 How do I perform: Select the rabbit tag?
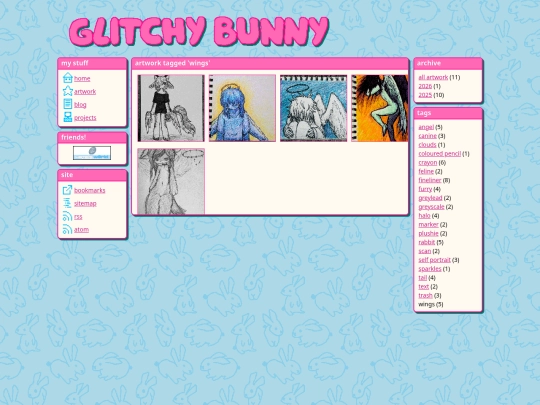click(427, 242)
